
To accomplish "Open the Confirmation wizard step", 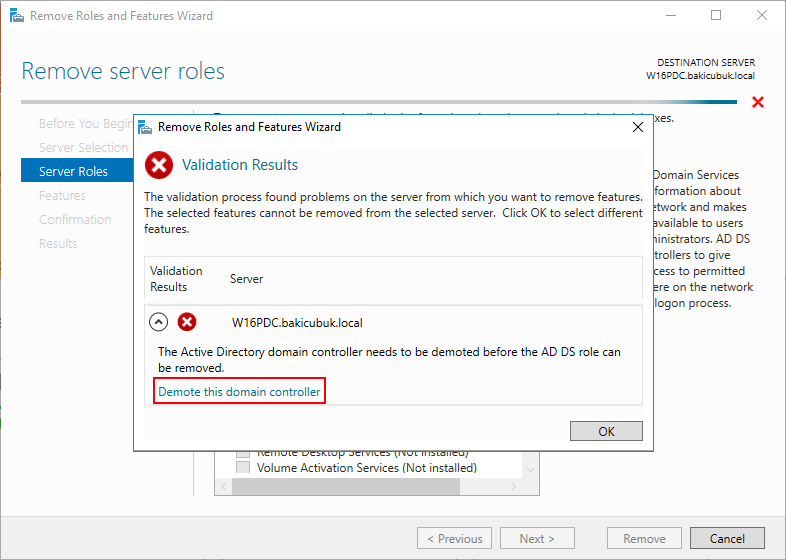I will coord(75,220).
